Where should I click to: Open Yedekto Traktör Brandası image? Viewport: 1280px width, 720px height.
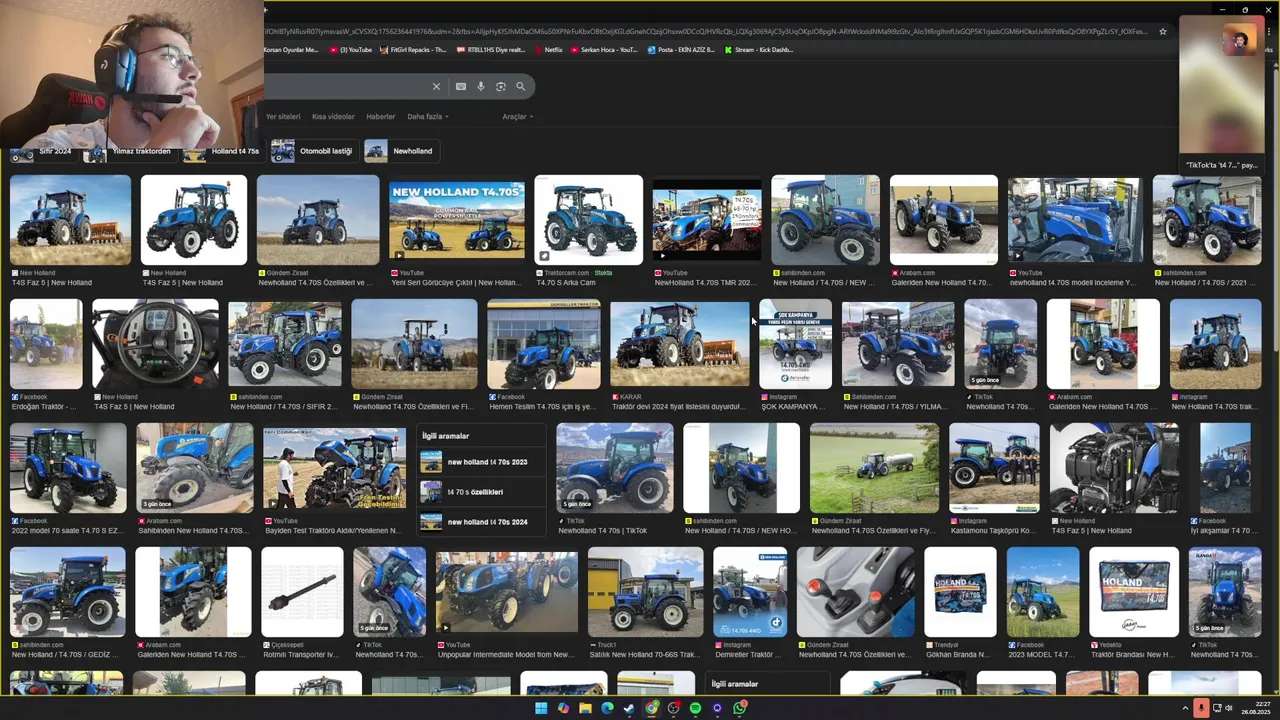point(1134,592)
